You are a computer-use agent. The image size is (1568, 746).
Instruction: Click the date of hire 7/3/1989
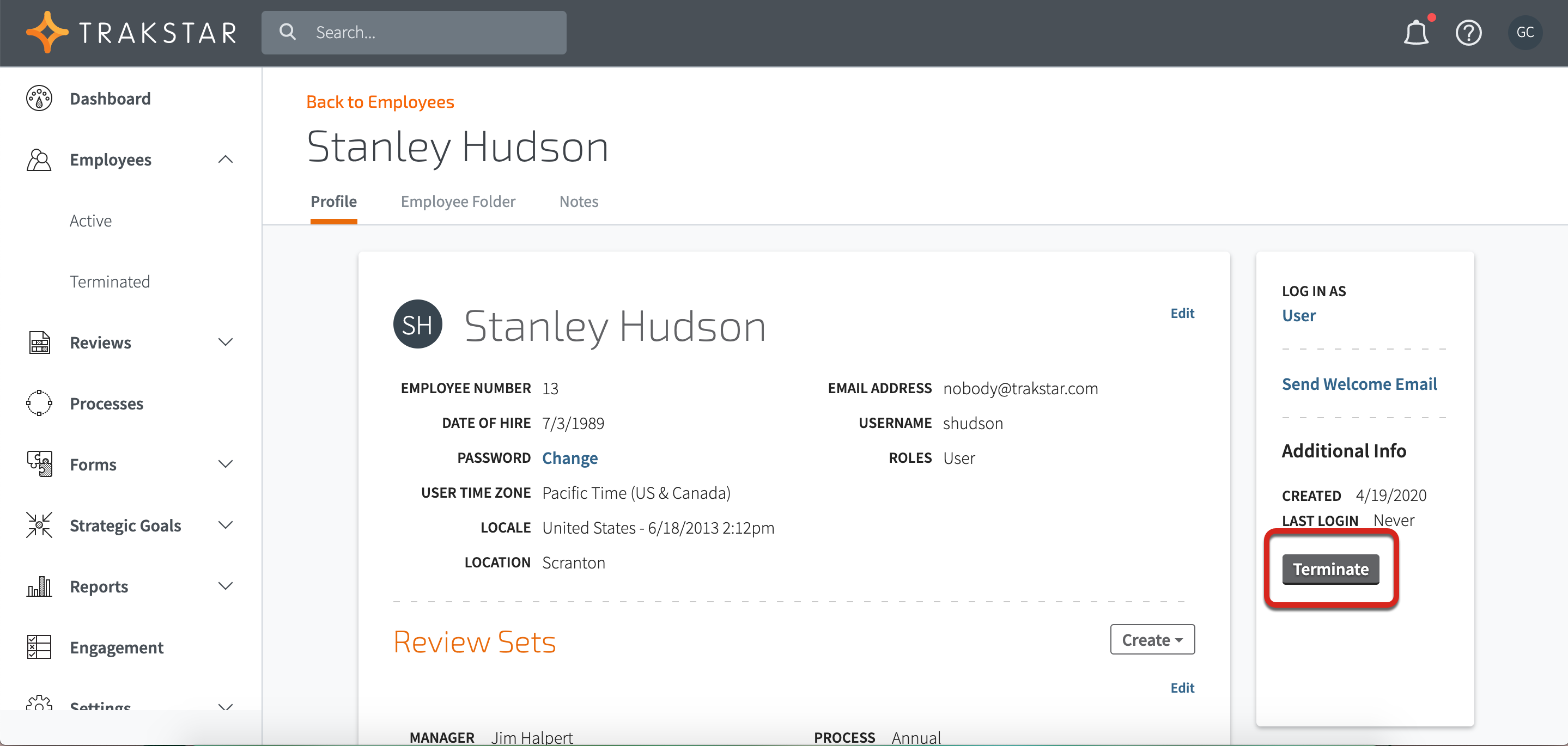[x=573, y=423]
